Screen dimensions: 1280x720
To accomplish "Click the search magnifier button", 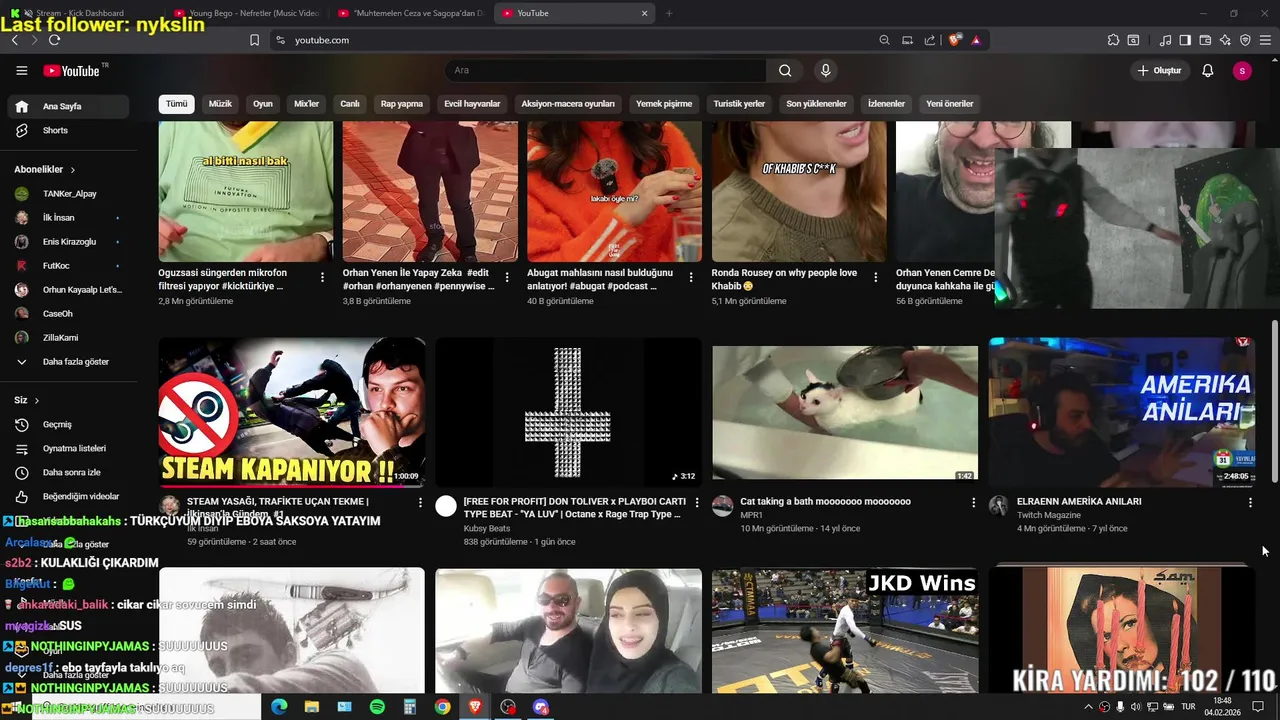I will click(785, 71).
